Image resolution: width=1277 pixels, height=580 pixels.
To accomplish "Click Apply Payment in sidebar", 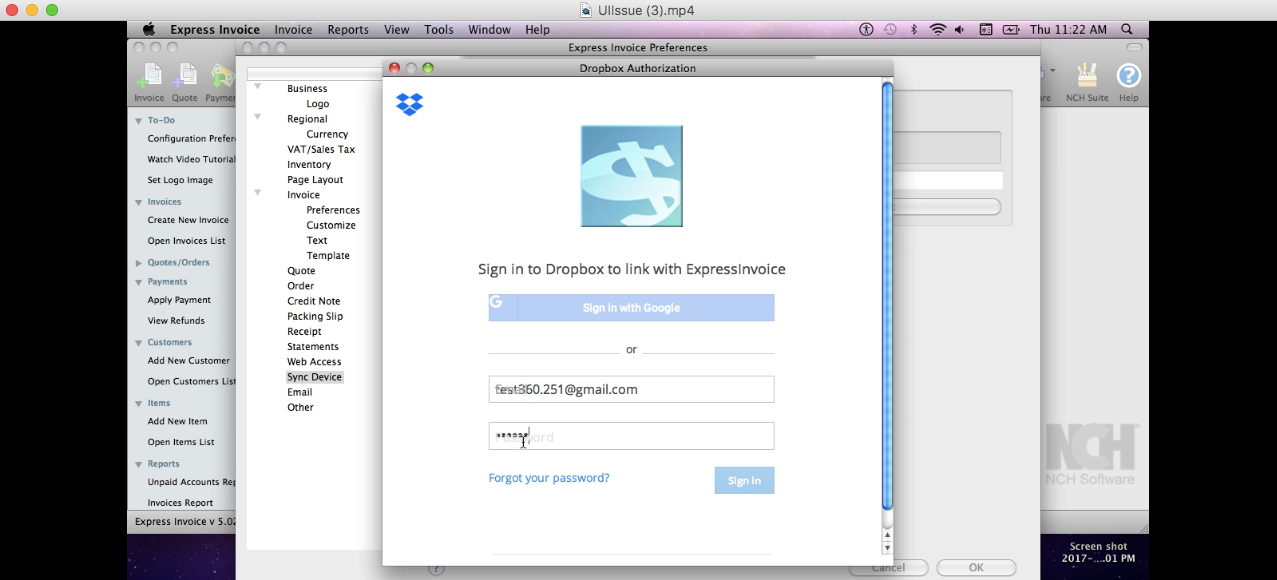I will [x=179, y=300].
